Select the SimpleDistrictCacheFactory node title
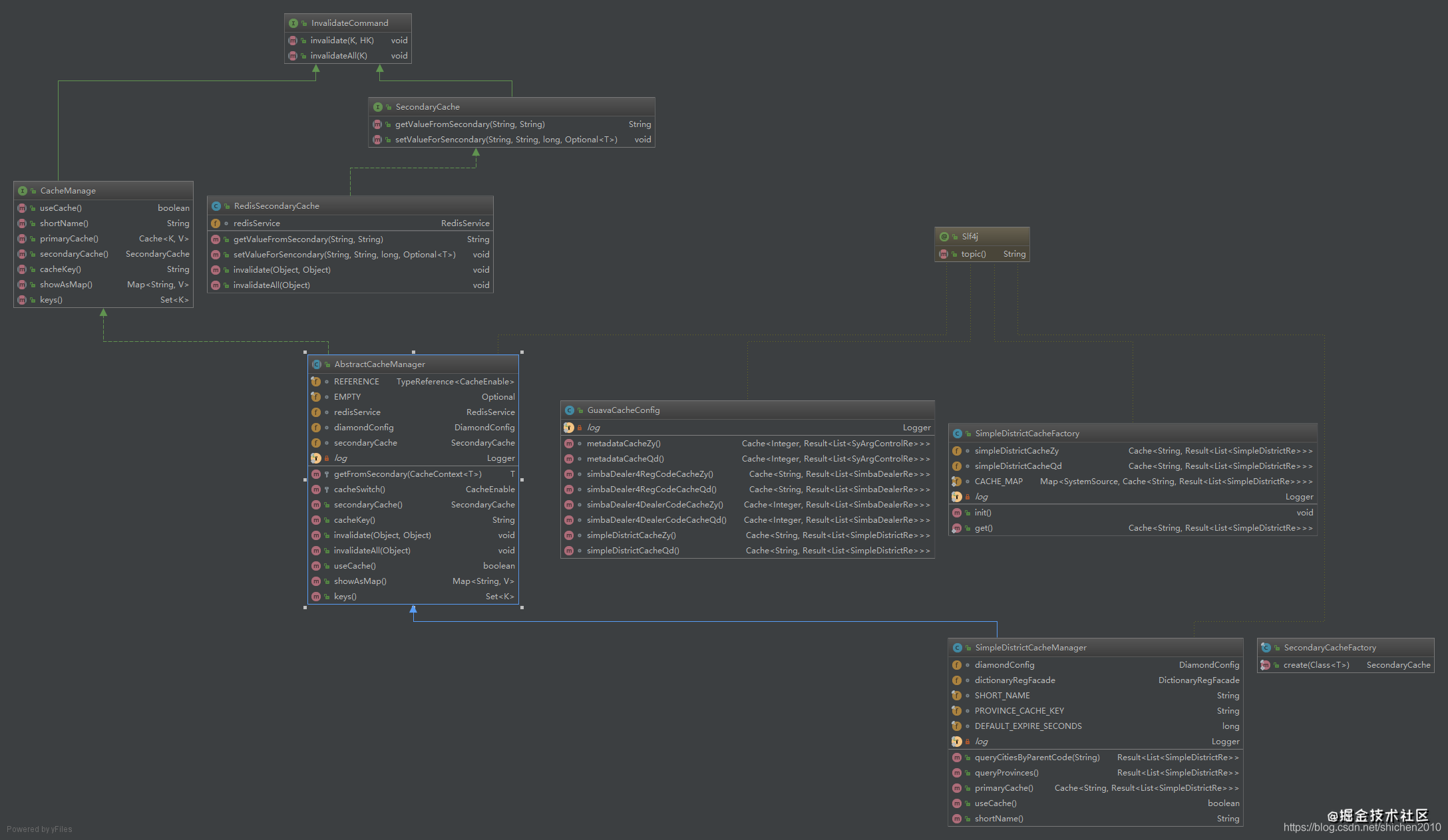The width and height of the screenshot is (1448, 840). [x=1027, y=434]
